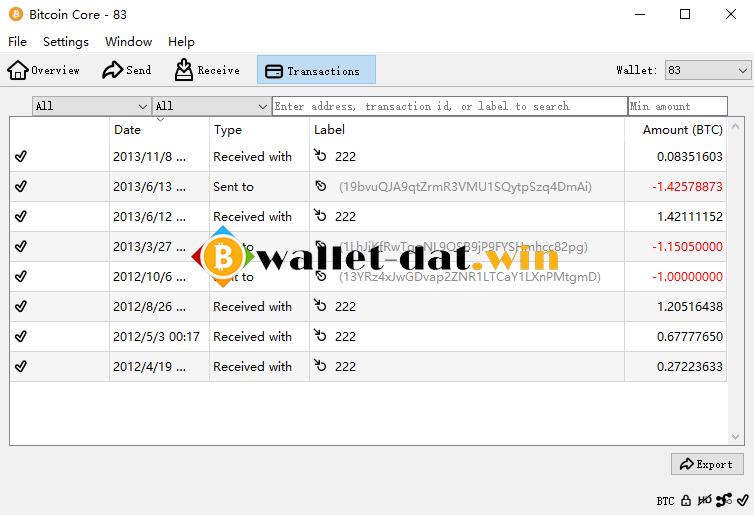Viewport: 754px width, 515px height.
Task: Click scrollbar down arrow of transaction list
Action: [x=735, y=437]
